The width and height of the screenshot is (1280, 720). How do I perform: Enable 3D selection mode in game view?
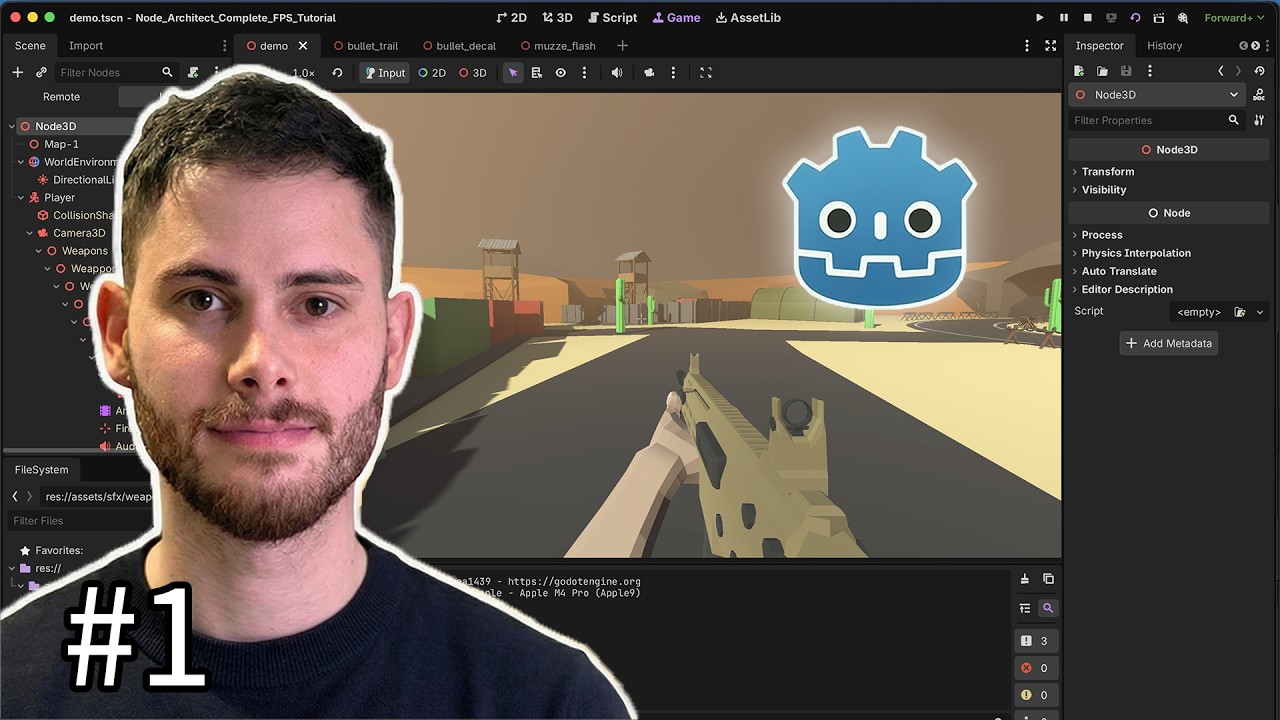tap(473, 73)
